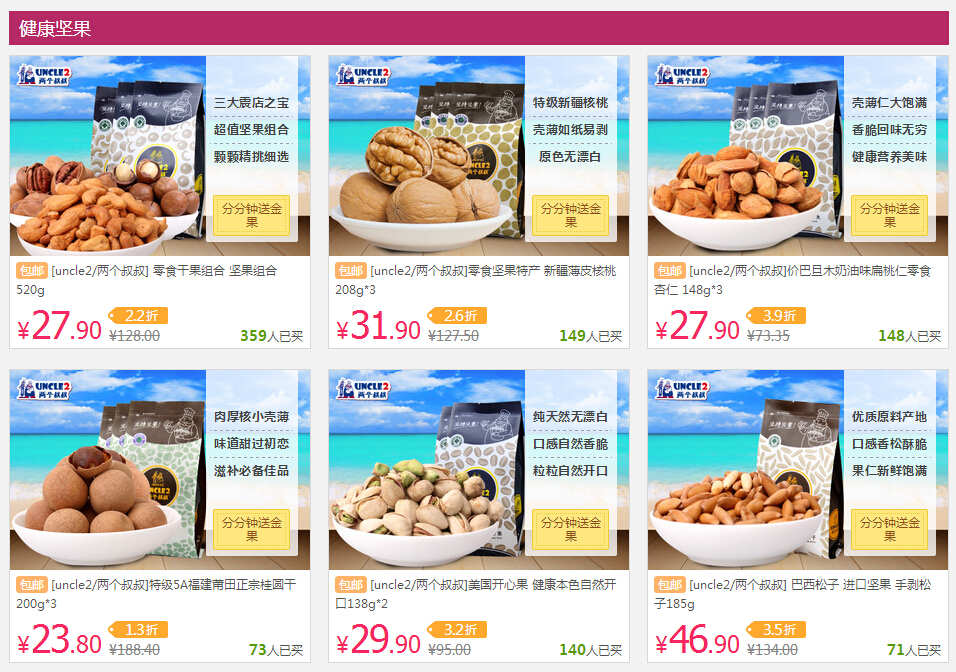
Task: Open the mixed nuts 520g product image
Action: pos(160,156)
